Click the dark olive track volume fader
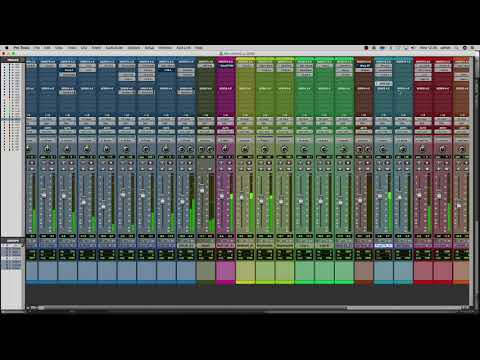Screen dimensions: 480x360 point(202,190)
